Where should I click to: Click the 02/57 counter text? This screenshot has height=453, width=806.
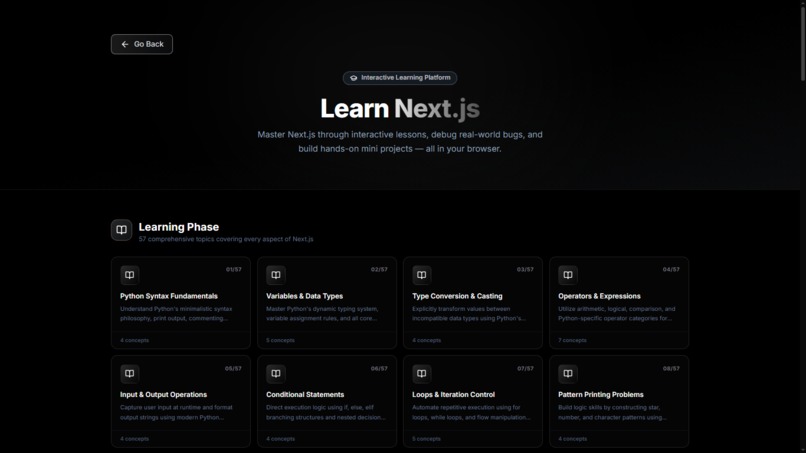pos(379,269)
